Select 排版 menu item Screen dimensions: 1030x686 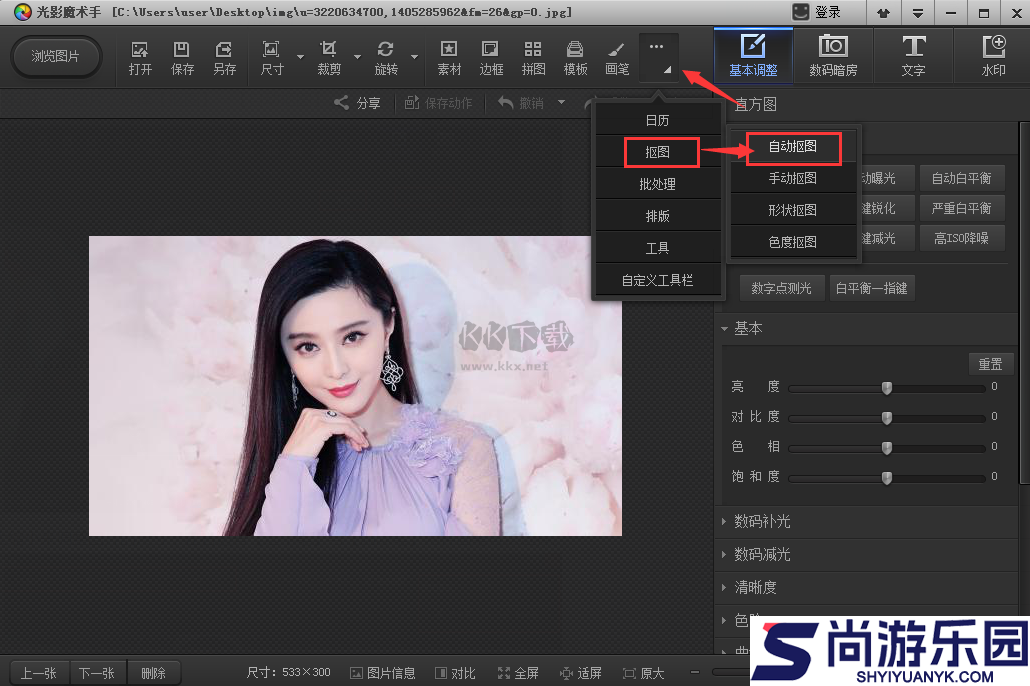coord(658,216)
